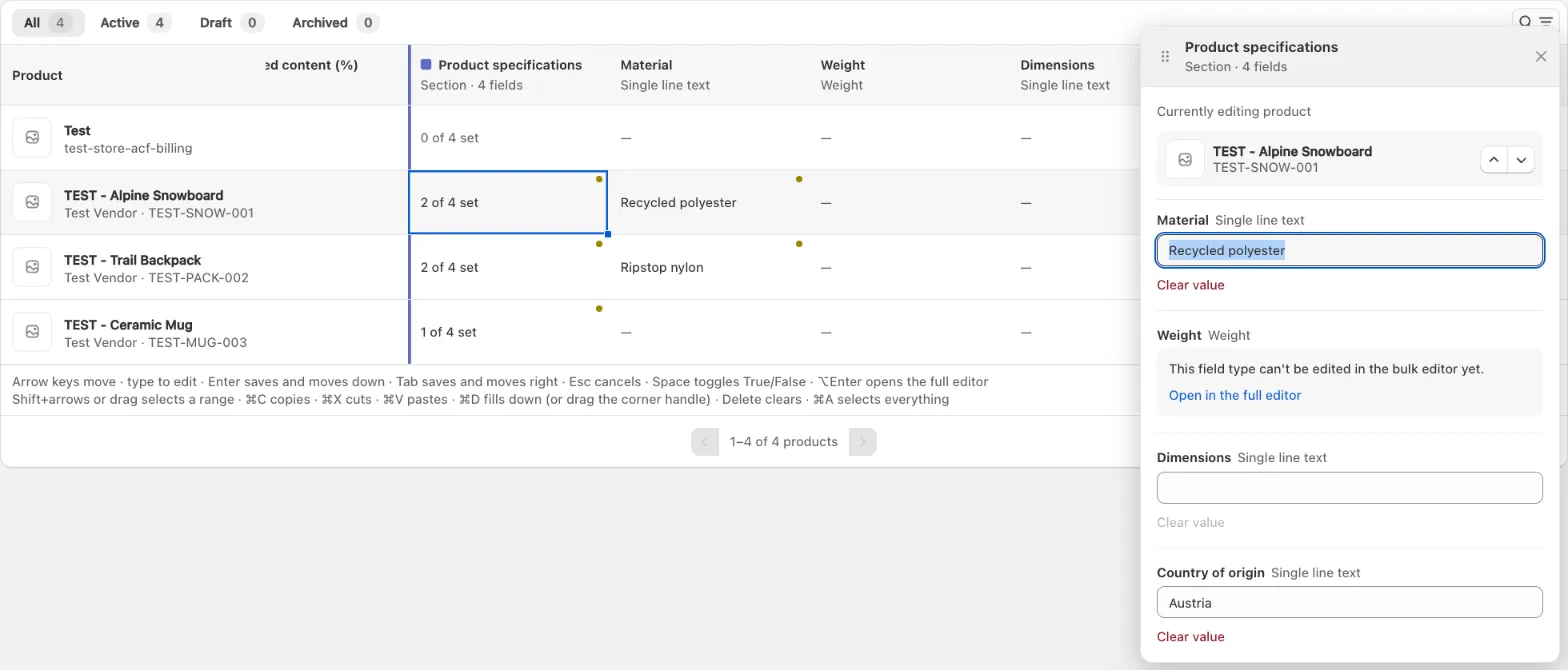Image resolution: width=1568 pixels, height=670 pixels.
Task: Click the purple section color square in header
Action: [x=426, y=65]
